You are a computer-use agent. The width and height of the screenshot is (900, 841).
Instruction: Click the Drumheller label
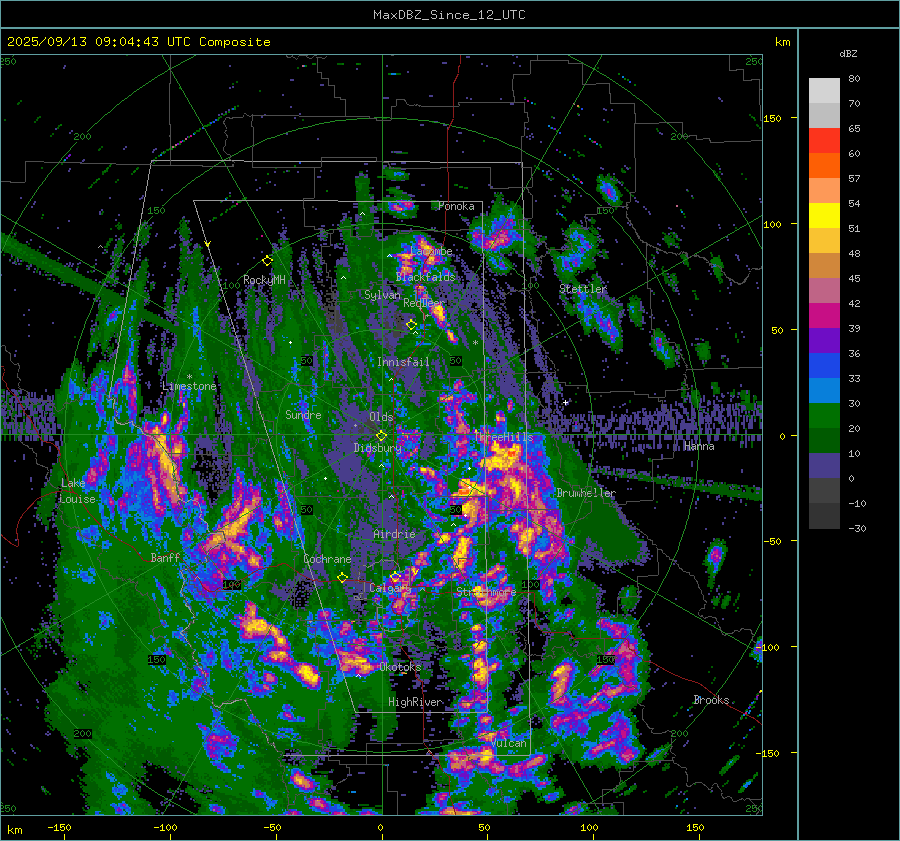[x=586, y=493]
